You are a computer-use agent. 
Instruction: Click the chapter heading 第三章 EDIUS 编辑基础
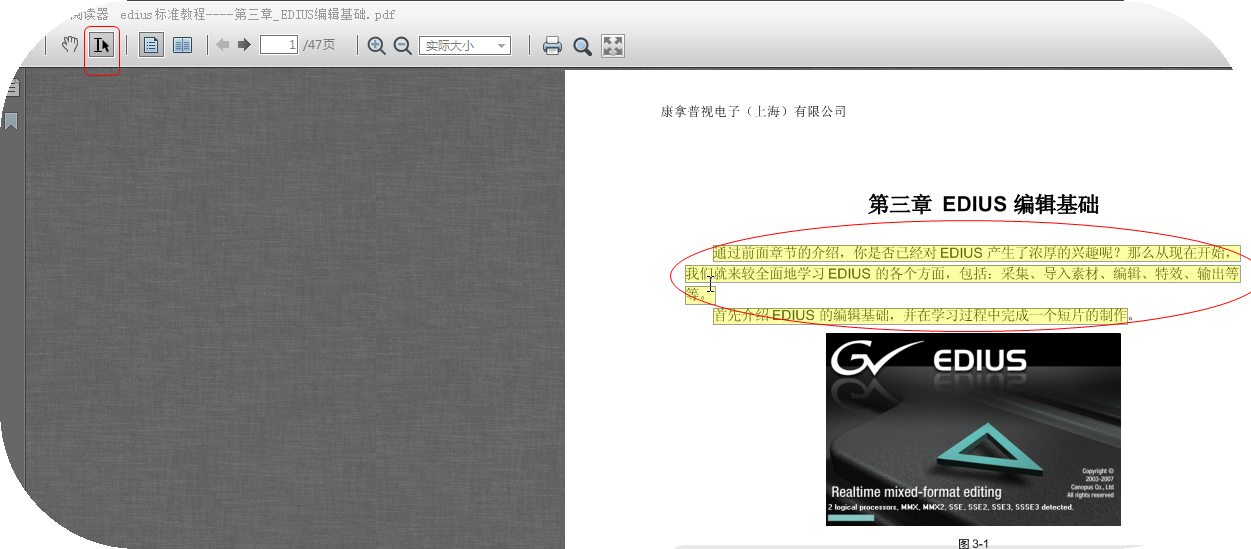pos(984,205)
